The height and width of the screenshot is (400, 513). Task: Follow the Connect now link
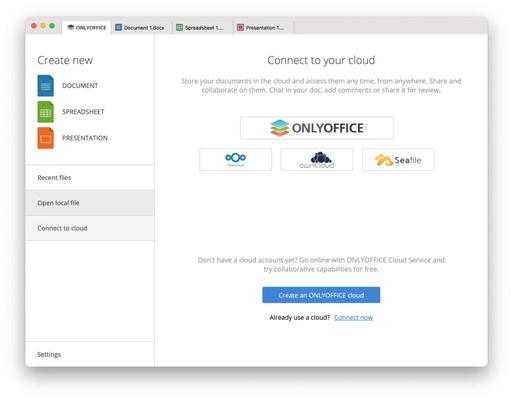tap(353, 317)
